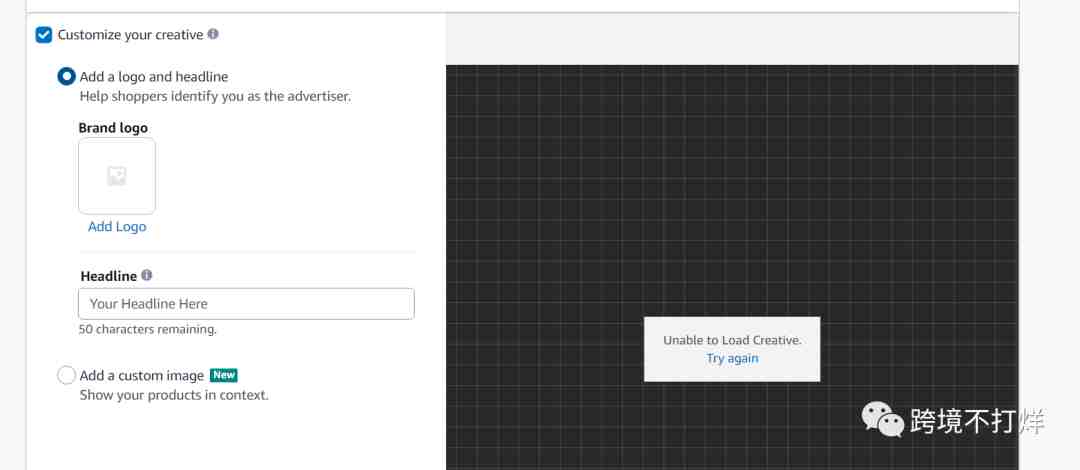Click 'Show your products in context' text
The width and height of the screenshot is (1080, 470).
(x=174, y=396)
